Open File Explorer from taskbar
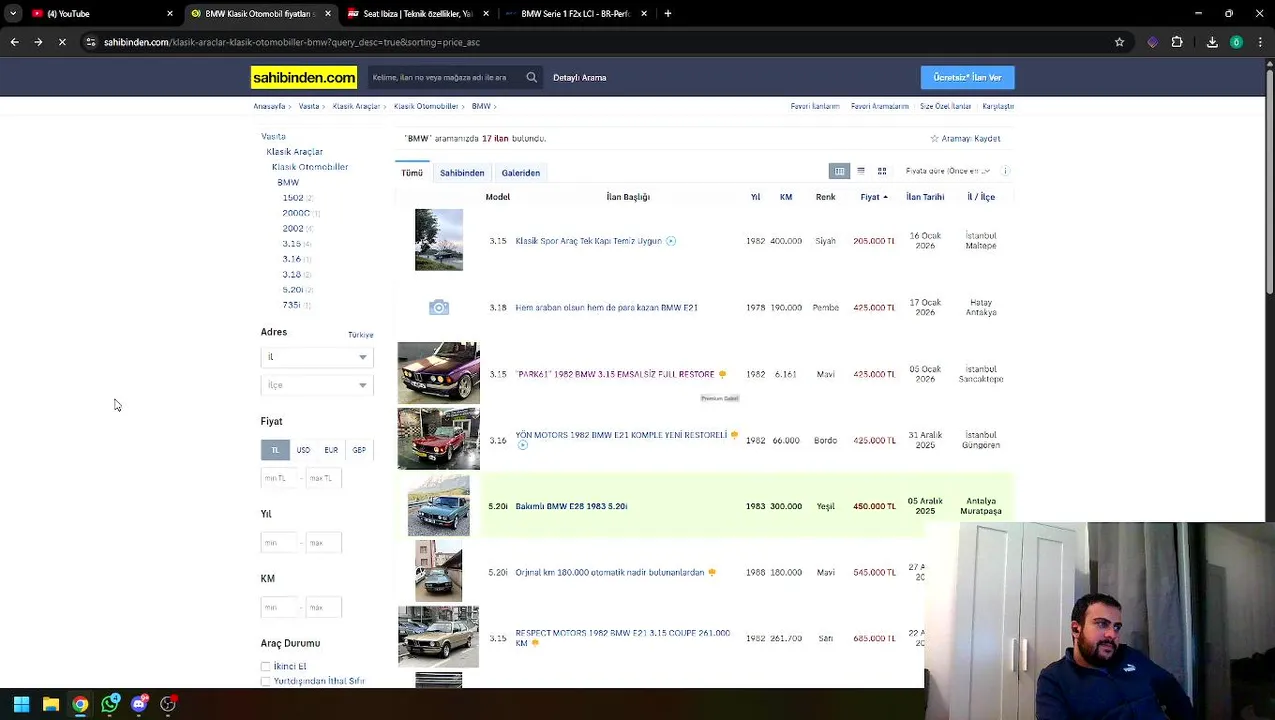Viewport: 1275px width, 720px height. (51, 704)
